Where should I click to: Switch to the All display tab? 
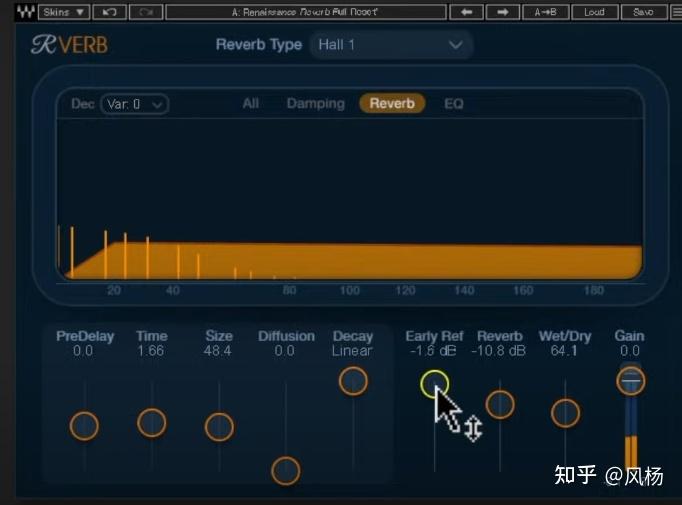[251, 104]
